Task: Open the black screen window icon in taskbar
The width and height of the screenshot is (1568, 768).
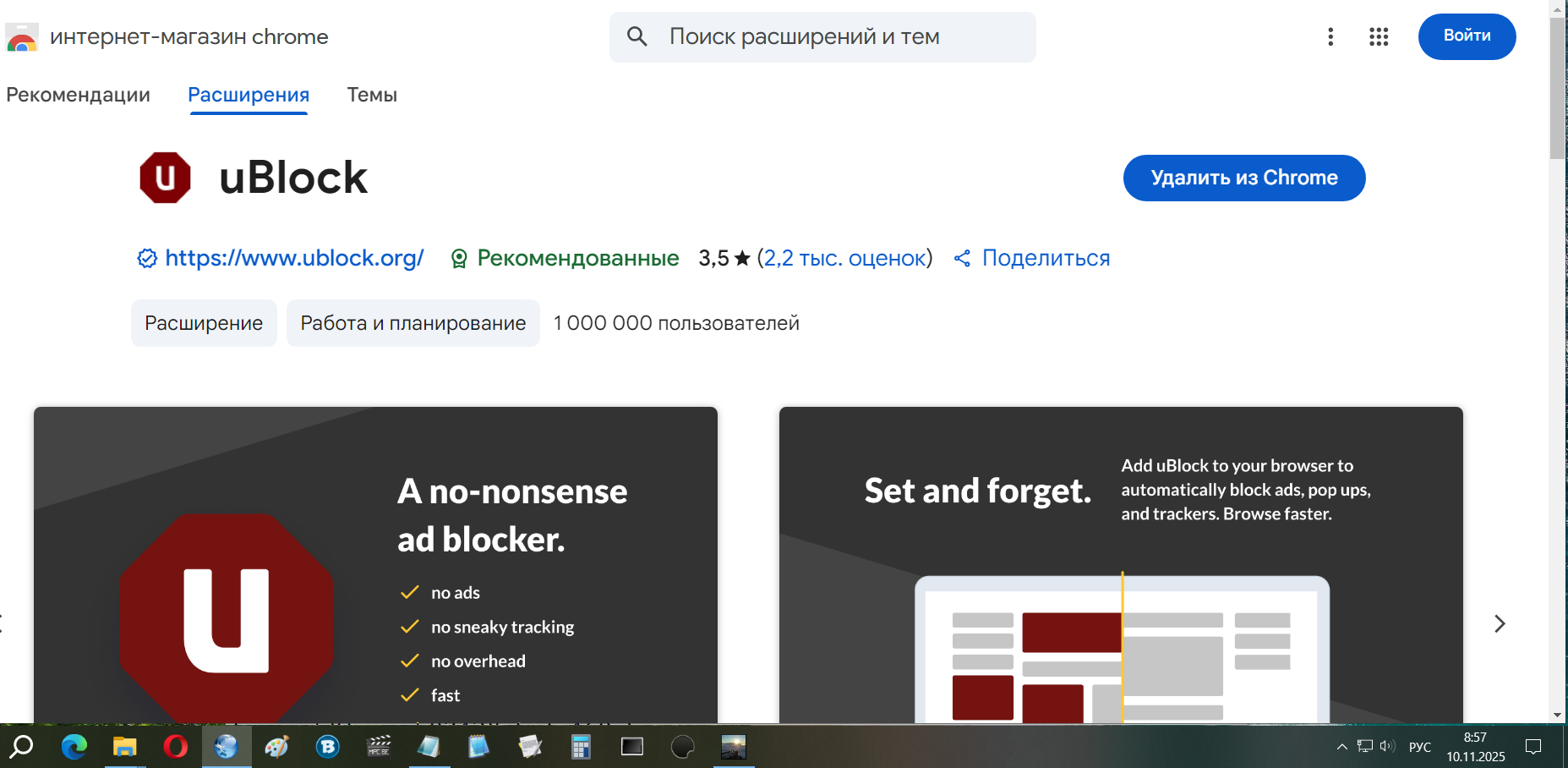Action: 632,746
